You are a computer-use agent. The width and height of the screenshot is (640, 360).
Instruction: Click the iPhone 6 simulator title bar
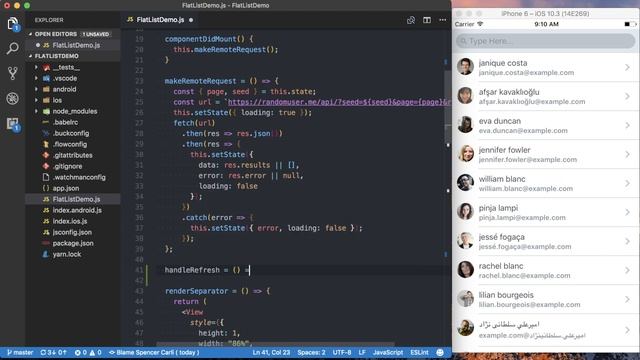tap(545, 13)
